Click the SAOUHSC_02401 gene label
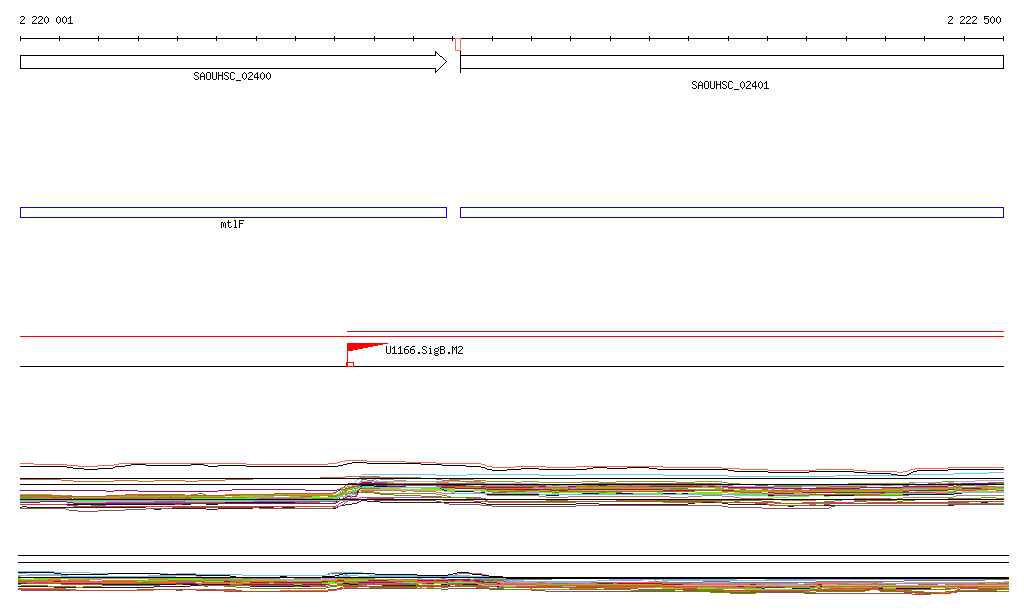1024x611 pixels. [x=730, y=86]
